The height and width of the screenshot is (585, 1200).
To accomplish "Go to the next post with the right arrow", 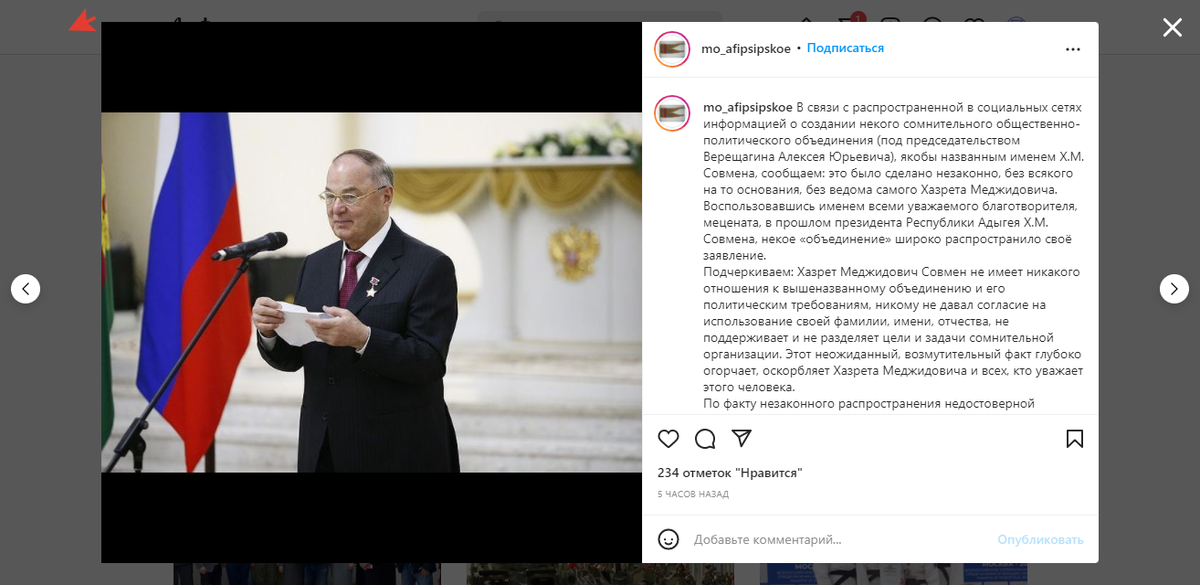I will (1174, 289).
